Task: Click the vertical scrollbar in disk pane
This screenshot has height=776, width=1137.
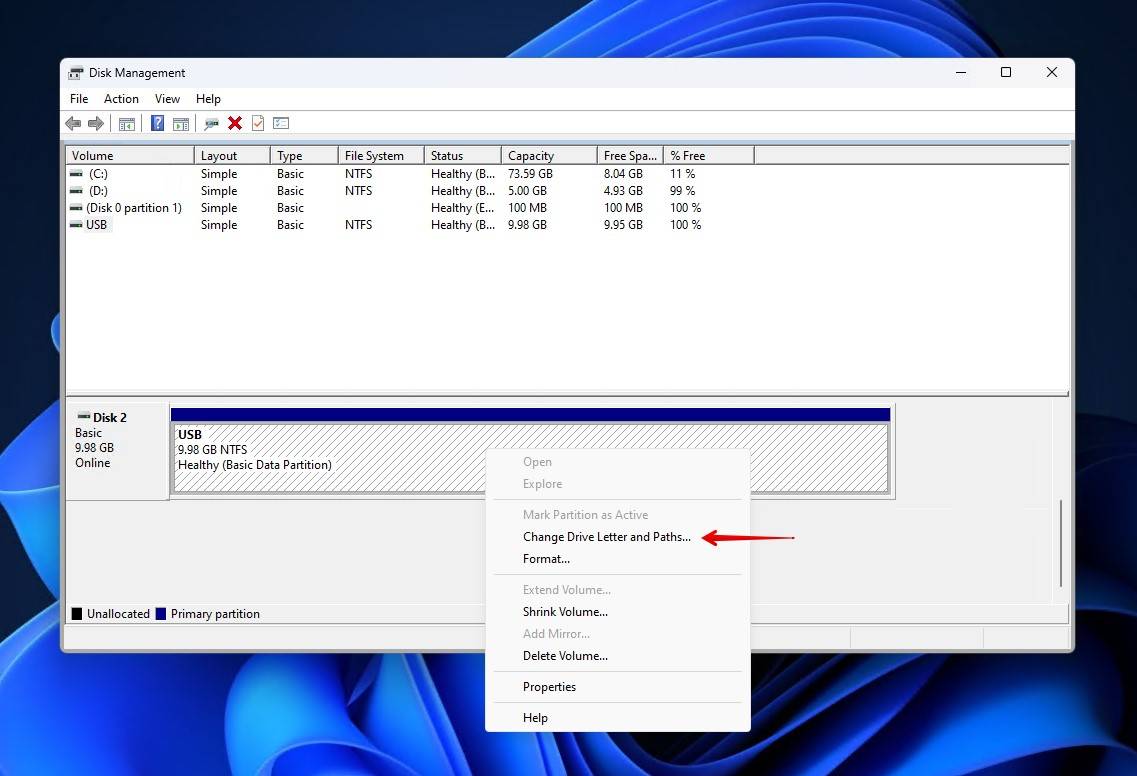Action: (1061, 543)
